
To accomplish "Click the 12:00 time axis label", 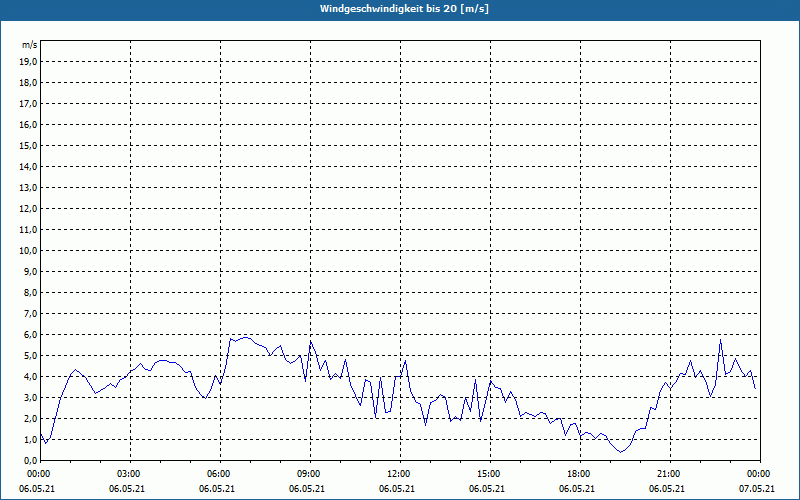I will point(398,474).
